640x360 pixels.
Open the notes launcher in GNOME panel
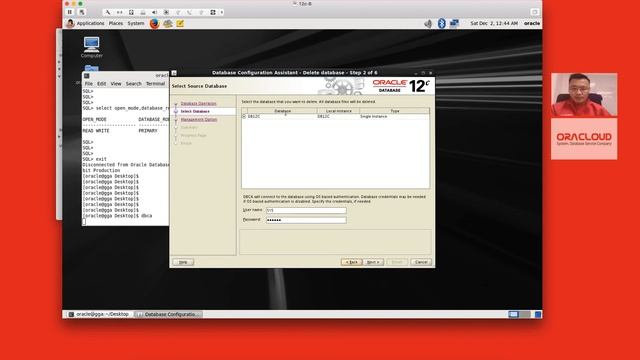click(180, 23)
